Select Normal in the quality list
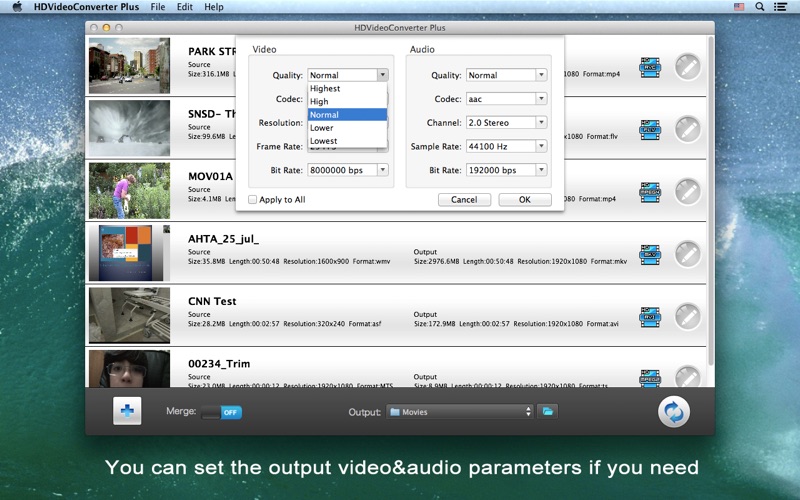 tap(347, 115)
